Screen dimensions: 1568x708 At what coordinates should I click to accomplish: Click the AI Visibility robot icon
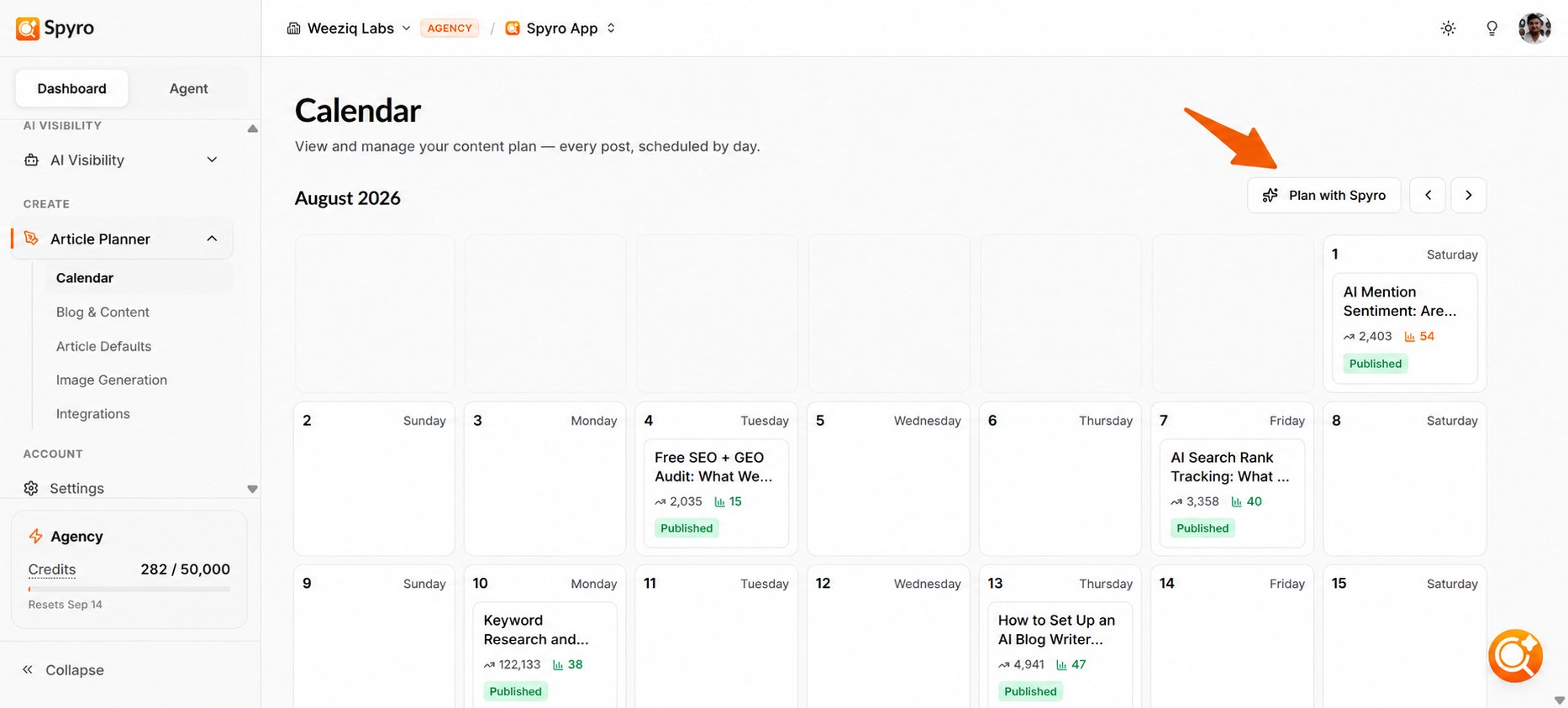click(x=32, y=160)
